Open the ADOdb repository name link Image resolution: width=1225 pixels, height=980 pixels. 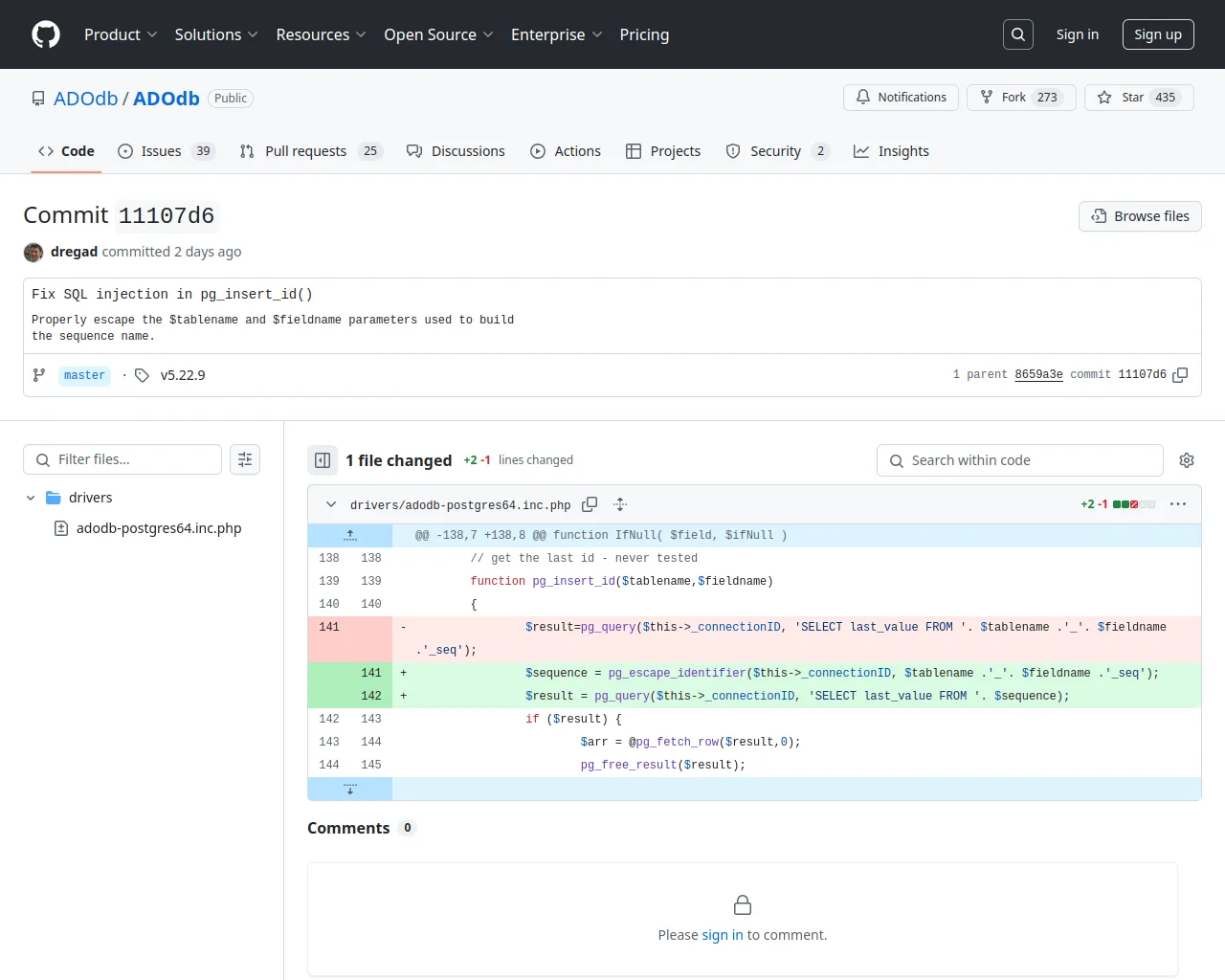pos(167,99)
